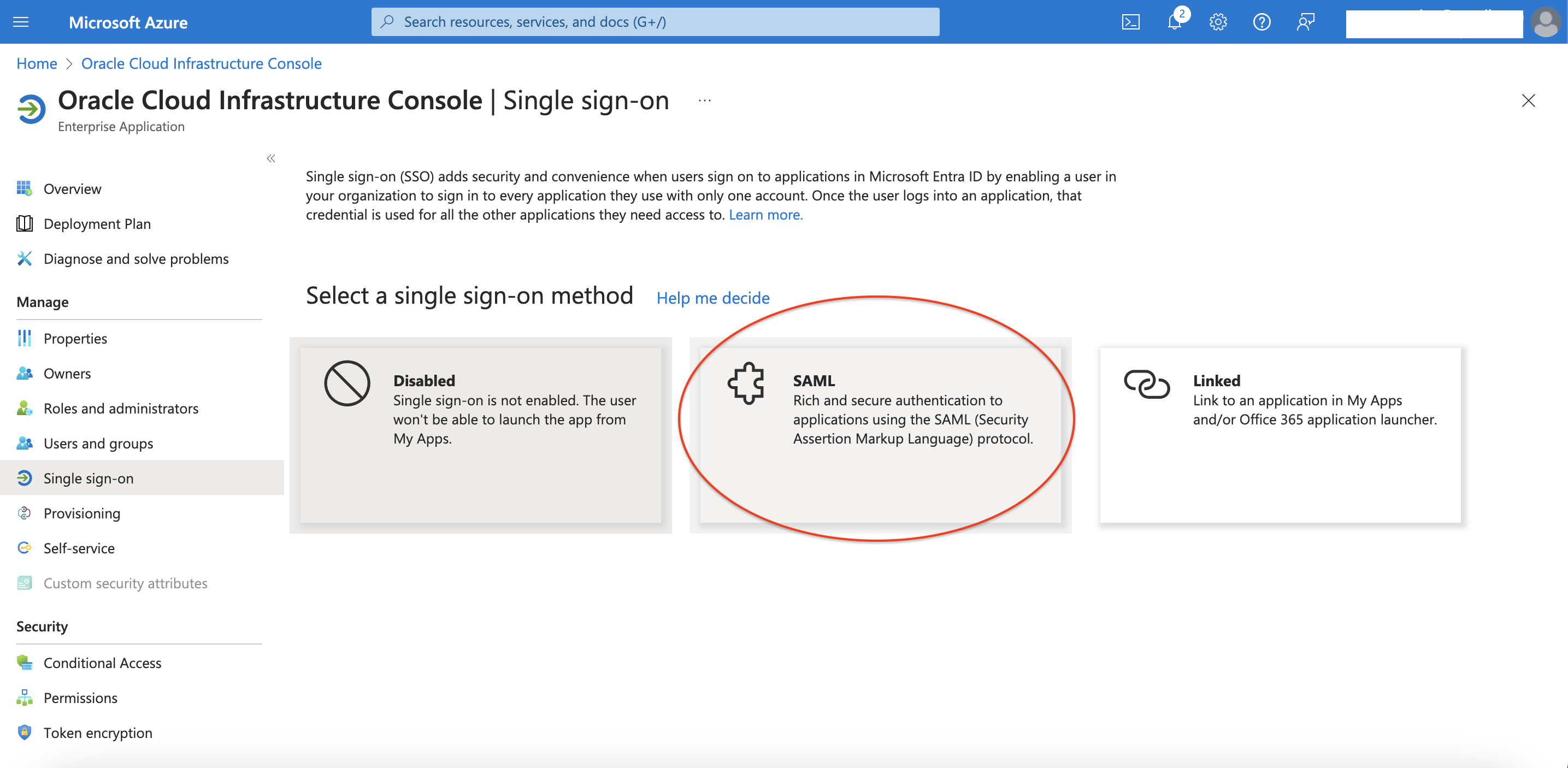The height and width of the screenshot is (768, 1568).
Task: Click the Help me decide link
Action: [x=712, y=298]
